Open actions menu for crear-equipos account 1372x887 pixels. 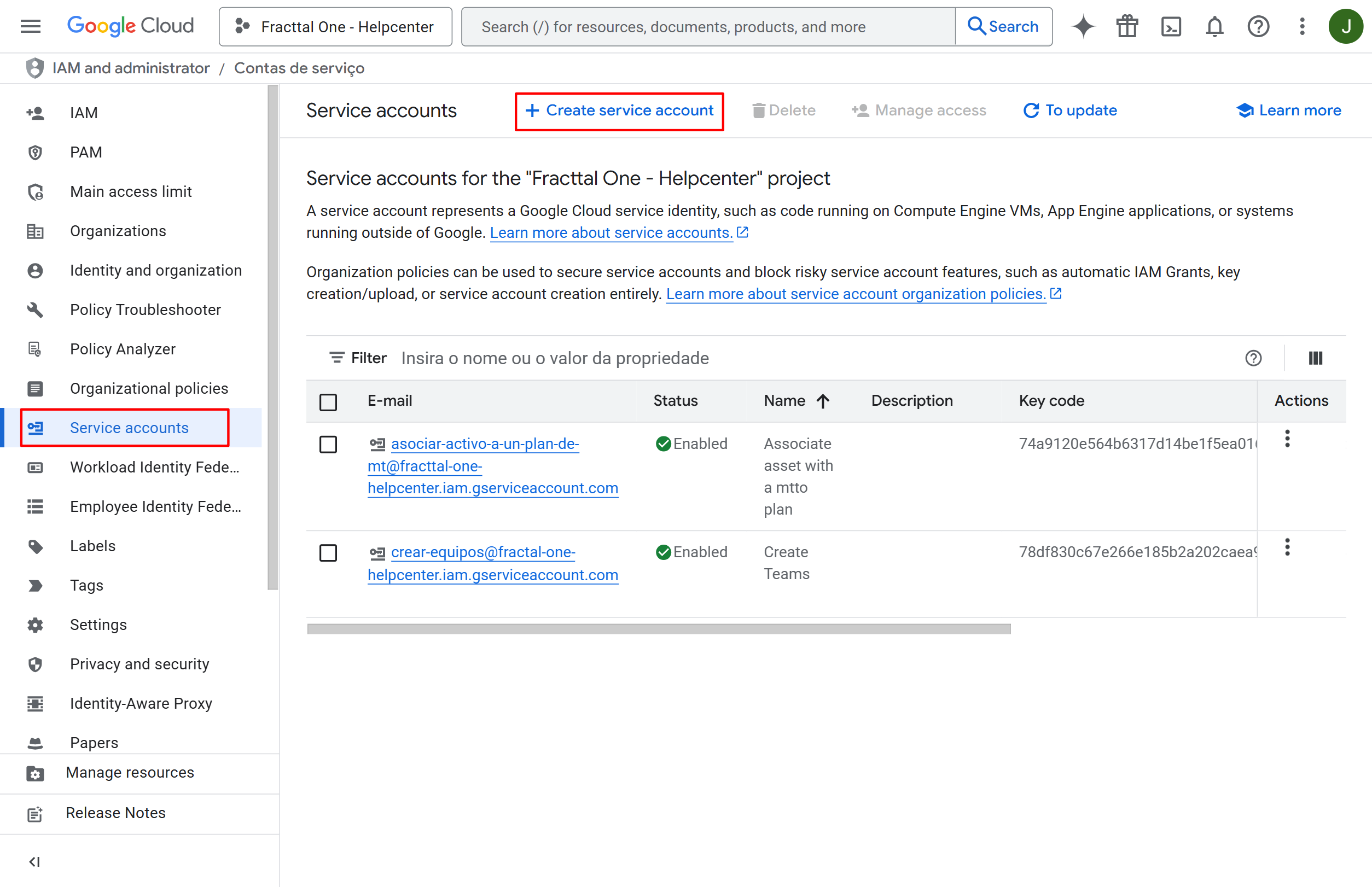point(1287,547)
